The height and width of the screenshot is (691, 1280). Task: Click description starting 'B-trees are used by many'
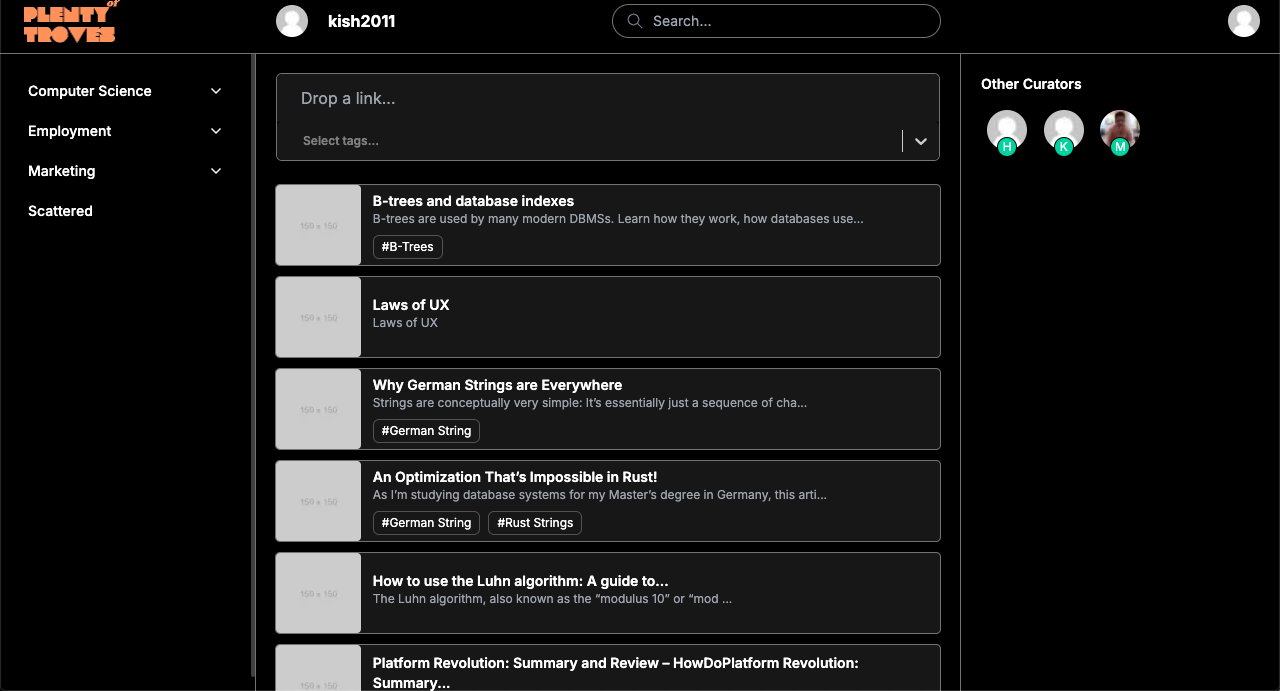[618, 219]
